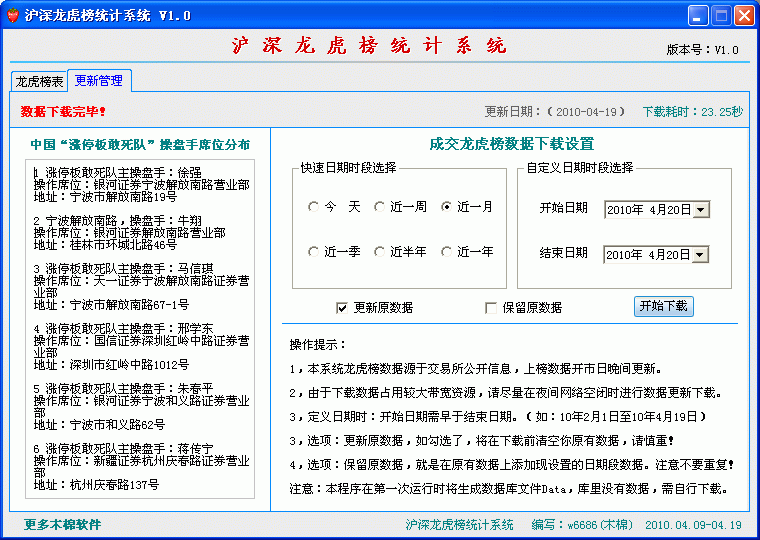
Task: Click list entry 6 主操盘手：蒋传宁
Action: (124, 449)
